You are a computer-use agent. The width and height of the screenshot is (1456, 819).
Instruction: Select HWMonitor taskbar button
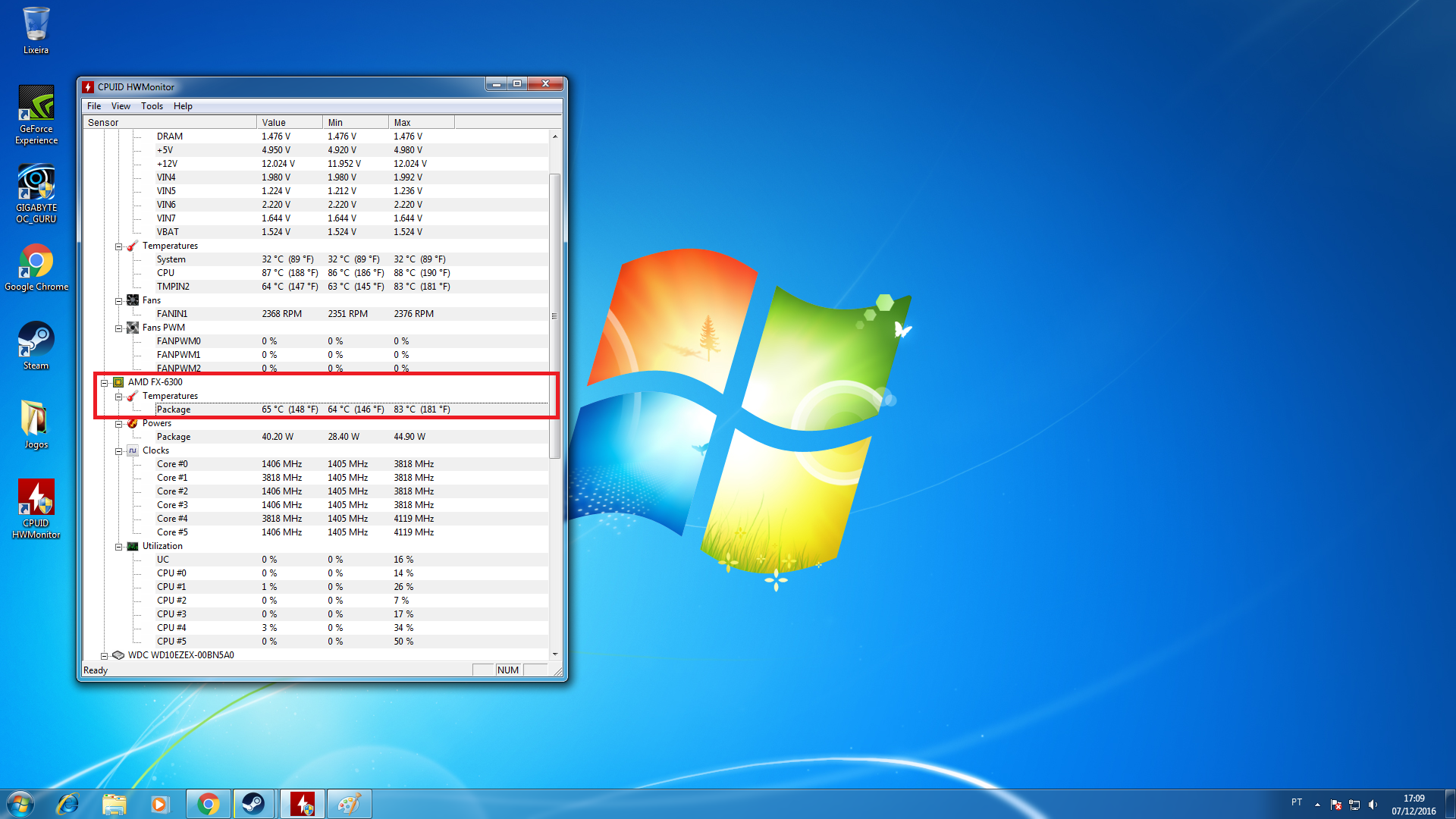[302, 804]
